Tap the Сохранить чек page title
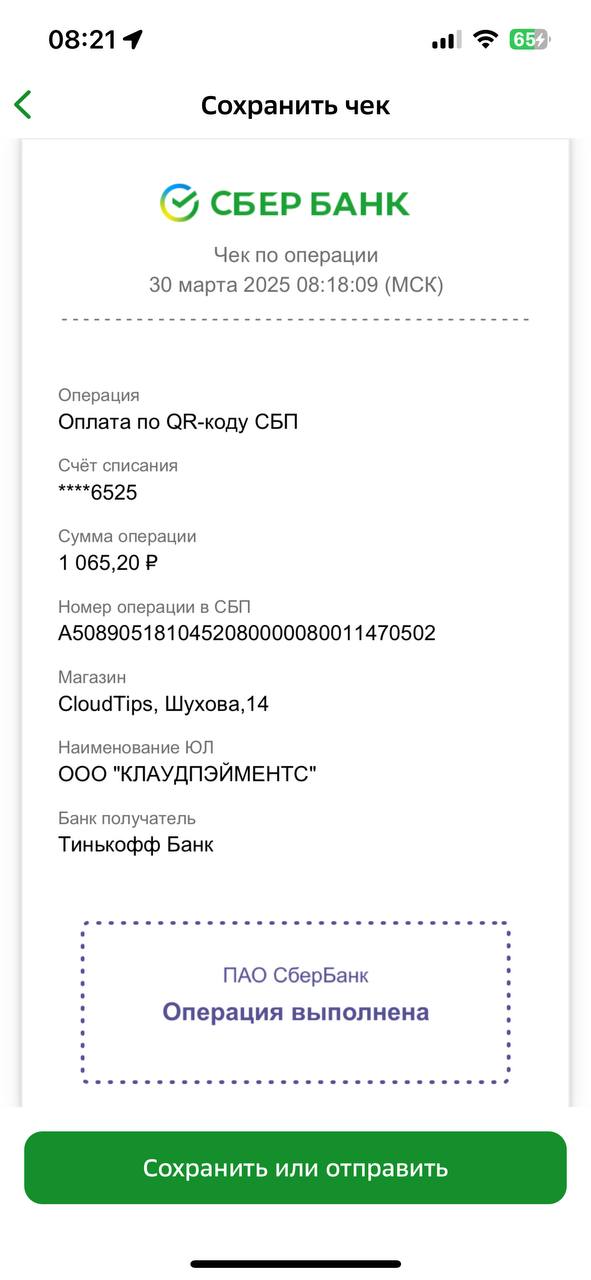This screenshot has width=591, height=1280. (x=295, y=105)
